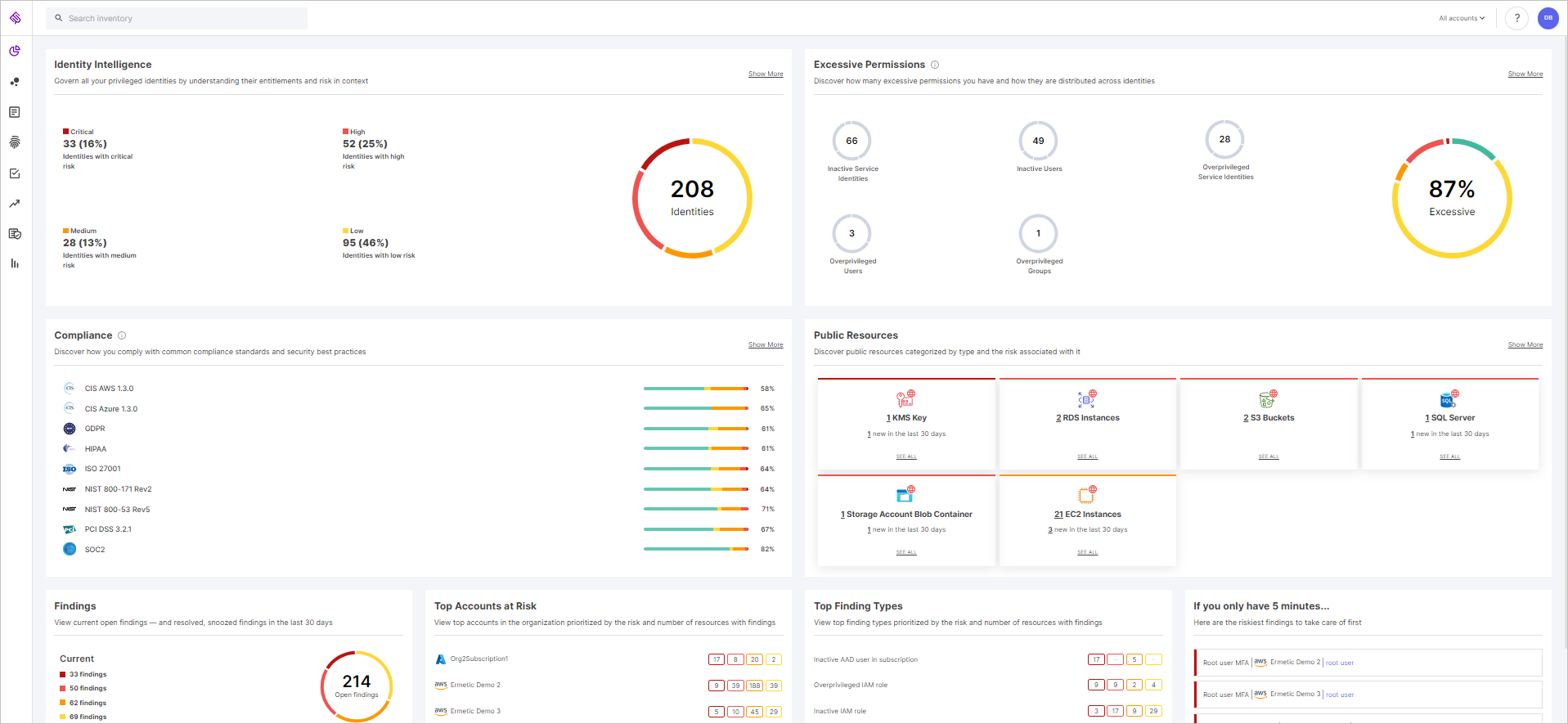Image resolution: width=1568 pixels, height=724 pixels.
Task: Focus the Search inventory field
Action: 177,18
